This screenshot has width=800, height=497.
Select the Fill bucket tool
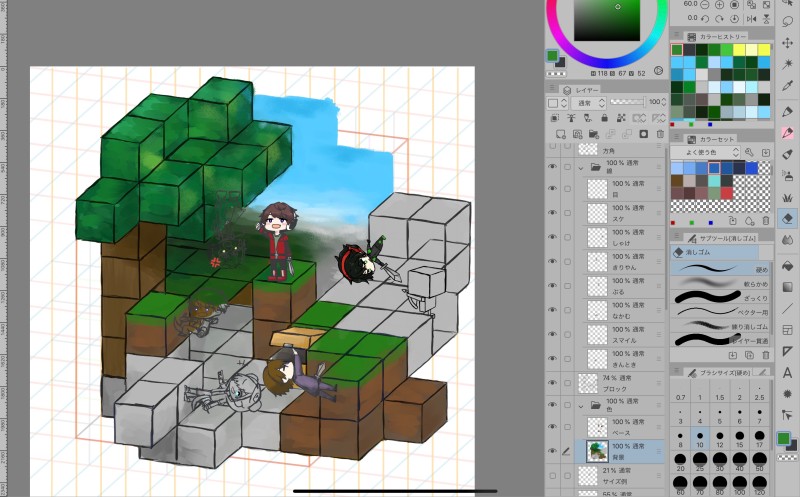(787, 266)
